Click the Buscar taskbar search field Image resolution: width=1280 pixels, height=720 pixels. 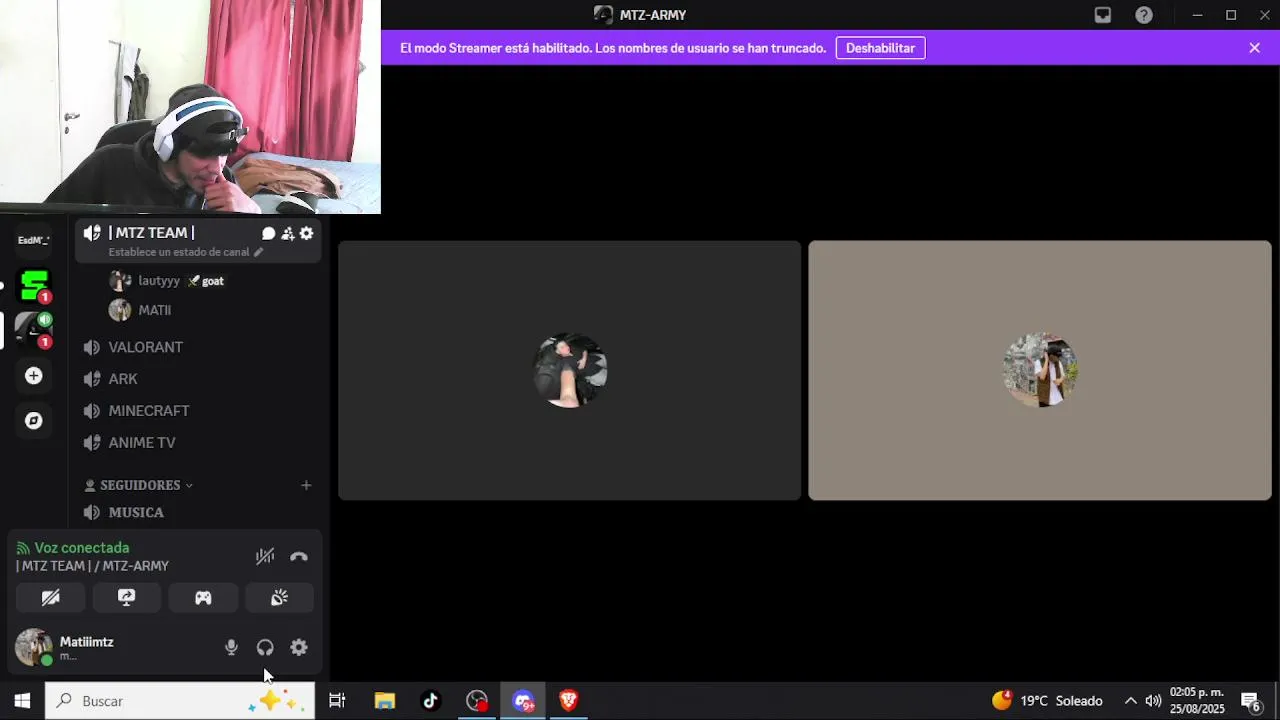180,701
